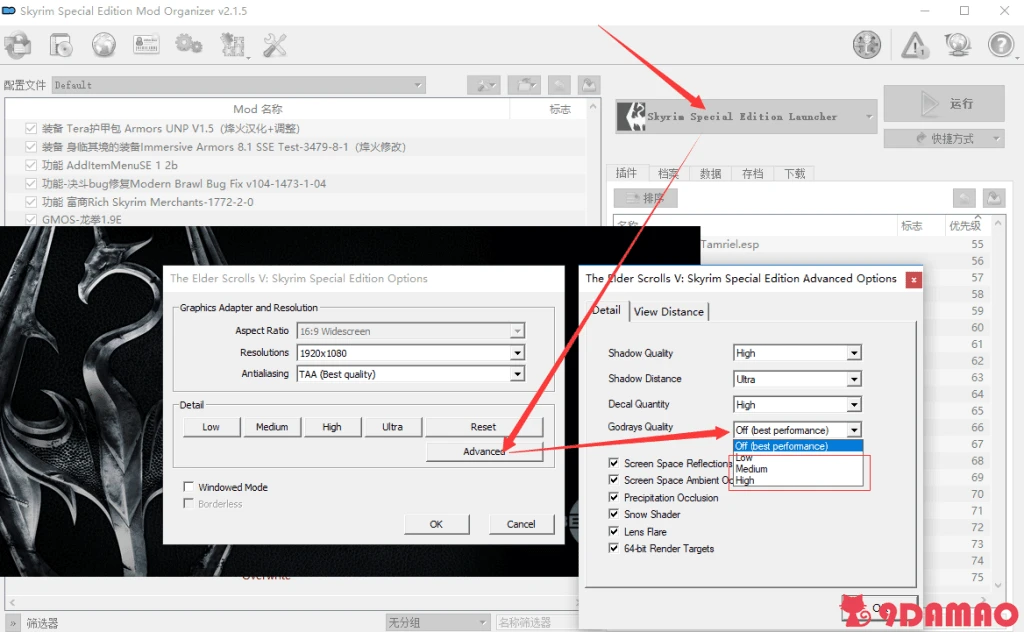
Task: Click the update globe icon
Action: coord(957,45)
